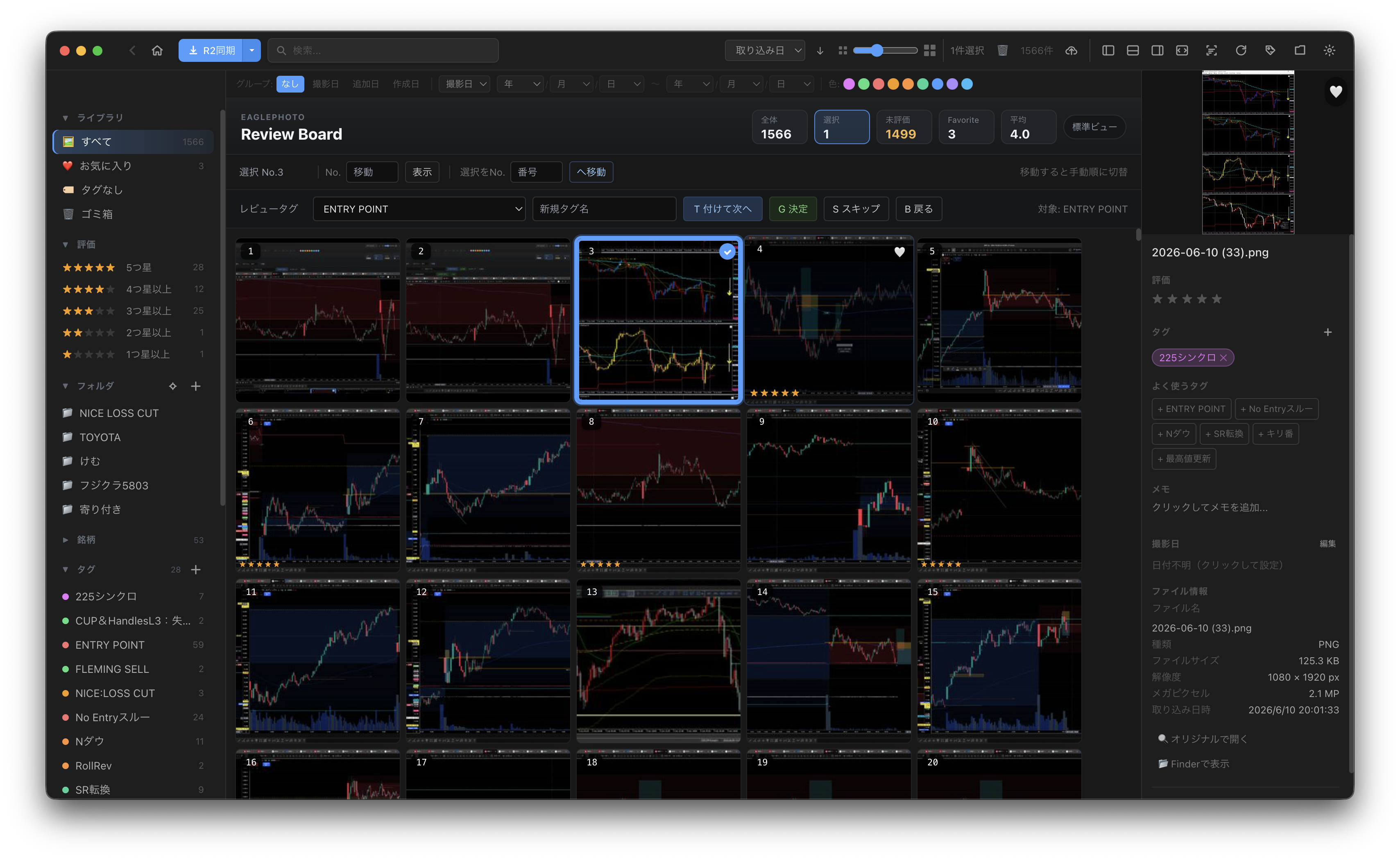Screen dimensions: 1400x860
Task: Click the 標準ビュー button
Action: (1094, 127)
